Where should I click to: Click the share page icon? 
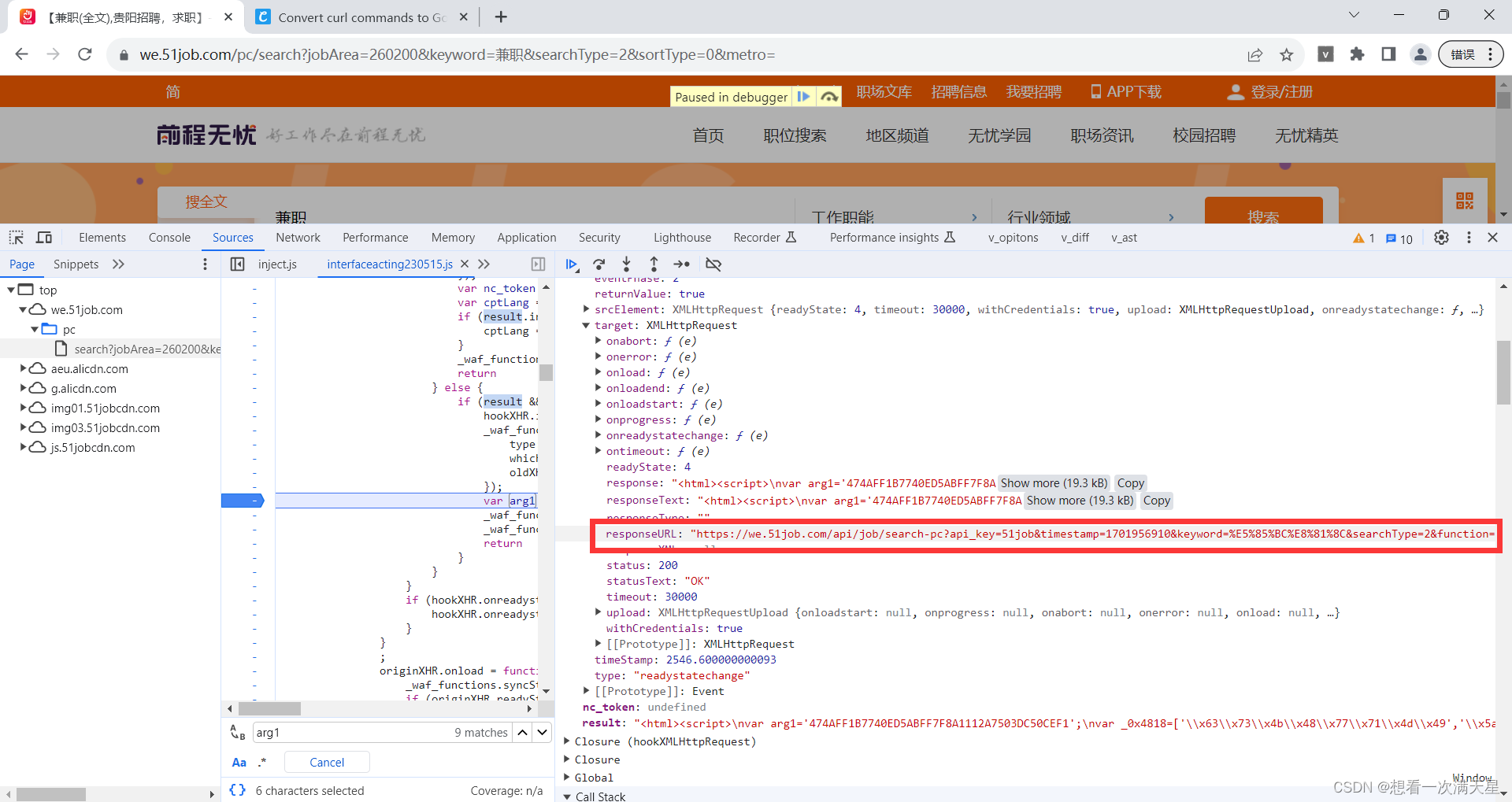point(1255,55)
